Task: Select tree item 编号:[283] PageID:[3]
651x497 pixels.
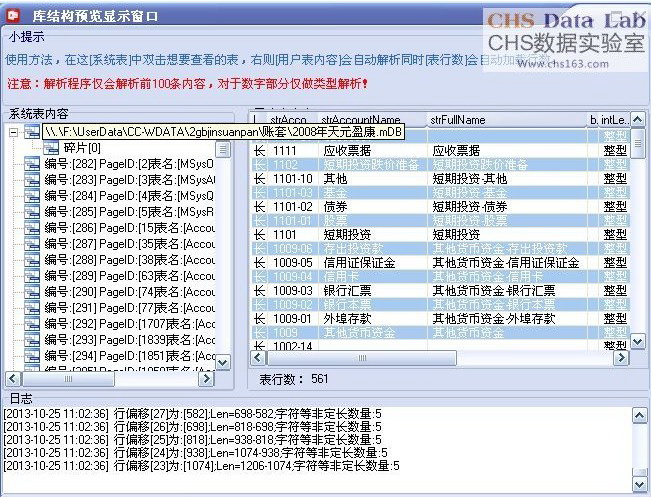Action: click(x=129, y=180)
